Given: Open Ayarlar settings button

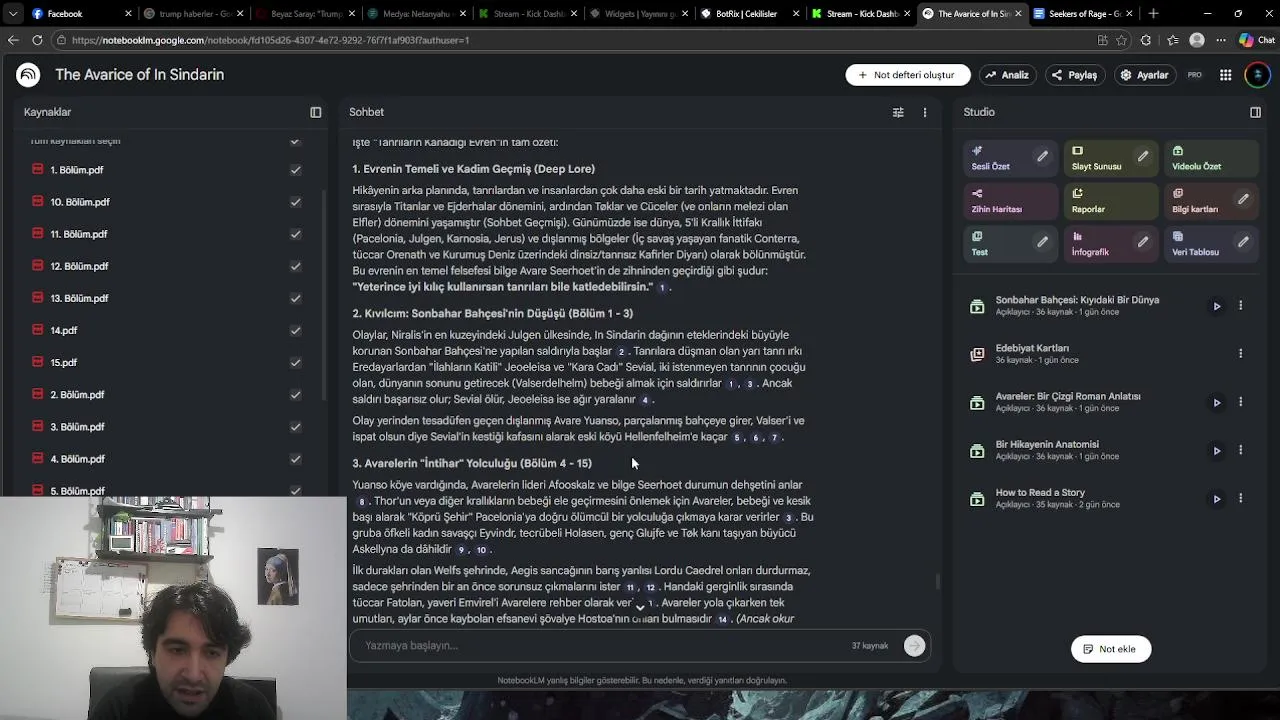Looking at the screenshot, I should point(1144,75).
